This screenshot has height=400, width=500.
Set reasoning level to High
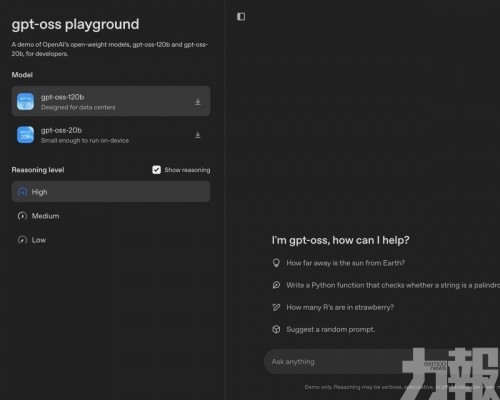coord(111,192)
